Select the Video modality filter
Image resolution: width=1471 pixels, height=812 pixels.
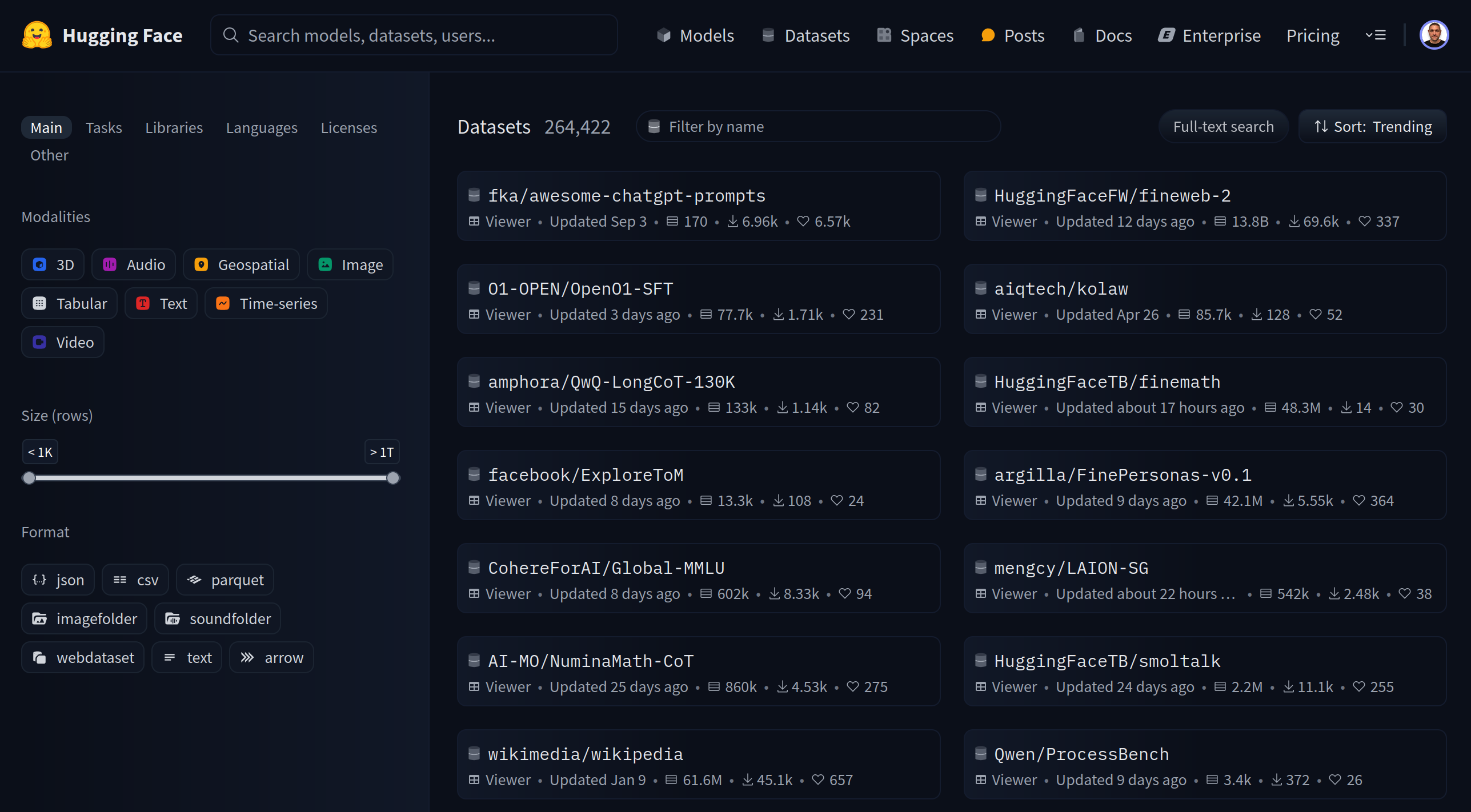coord(63,342)
